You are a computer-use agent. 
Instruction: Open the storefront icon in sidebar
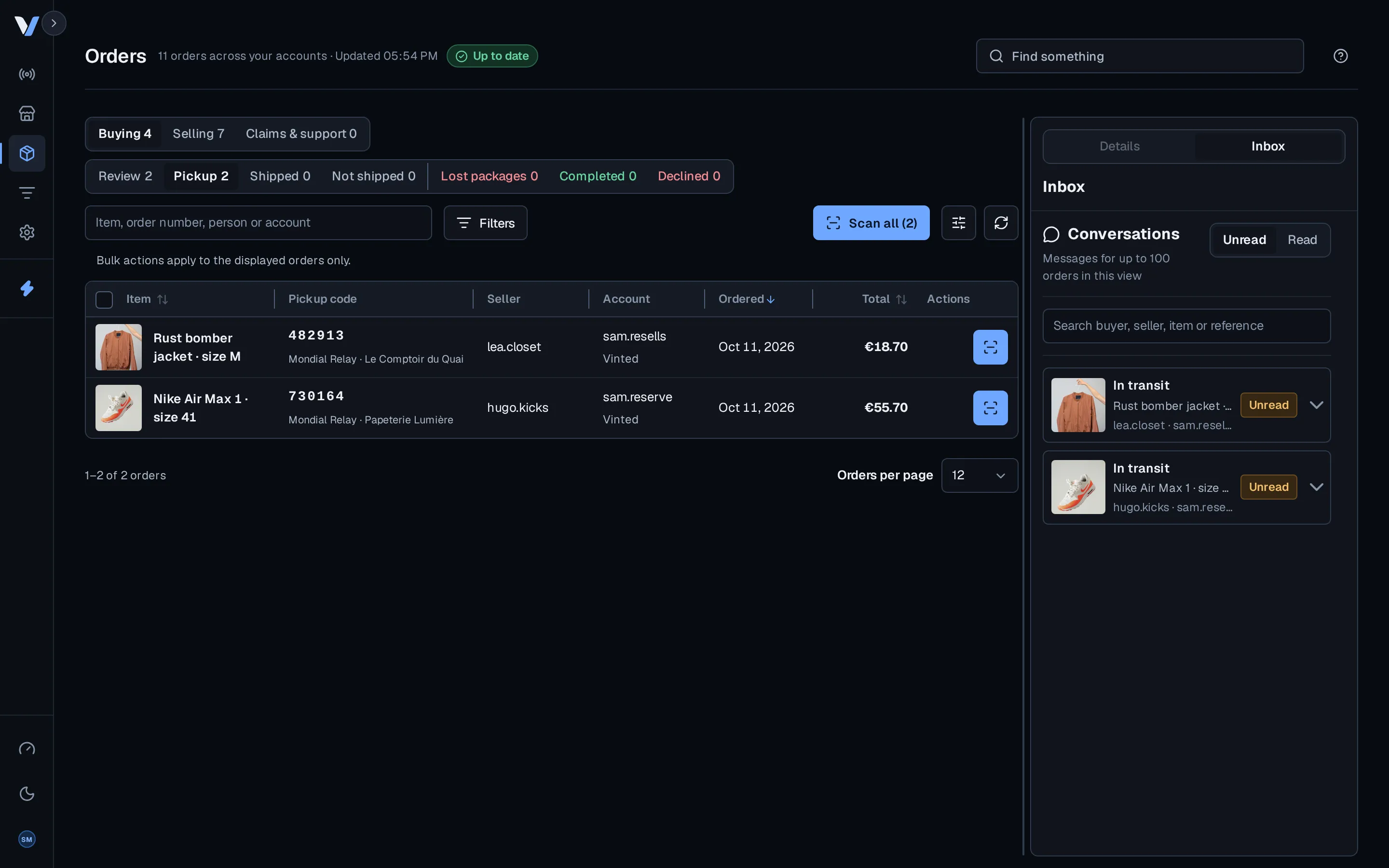(x=27, y=114)
